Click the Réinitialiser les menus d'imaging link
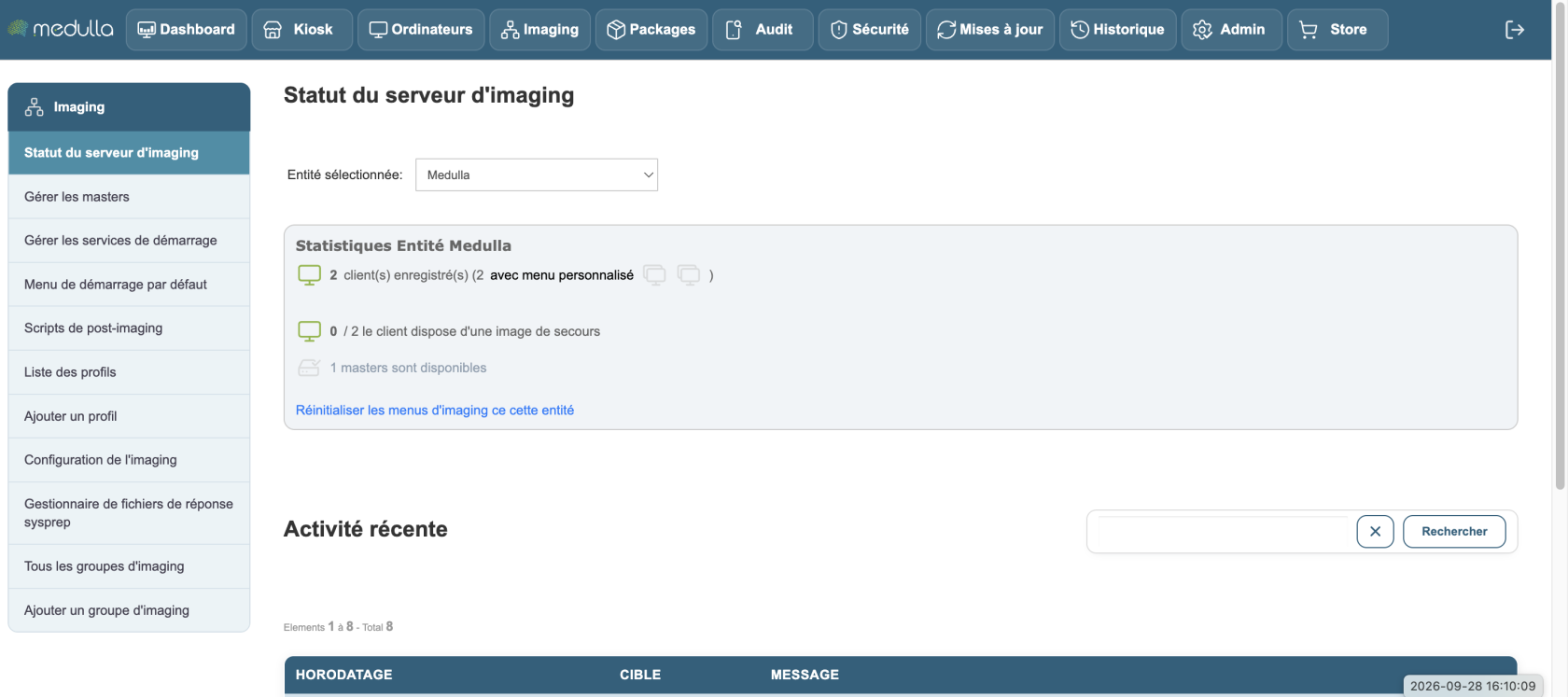Viewport: 1568px width, 697px height. [x=435, y=411]
